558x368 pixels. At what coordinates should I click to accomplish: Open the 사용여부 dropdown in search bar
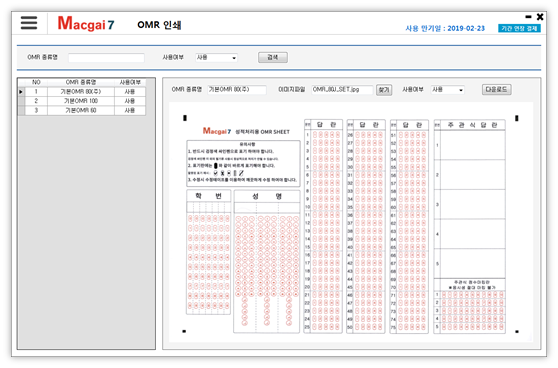216,57
